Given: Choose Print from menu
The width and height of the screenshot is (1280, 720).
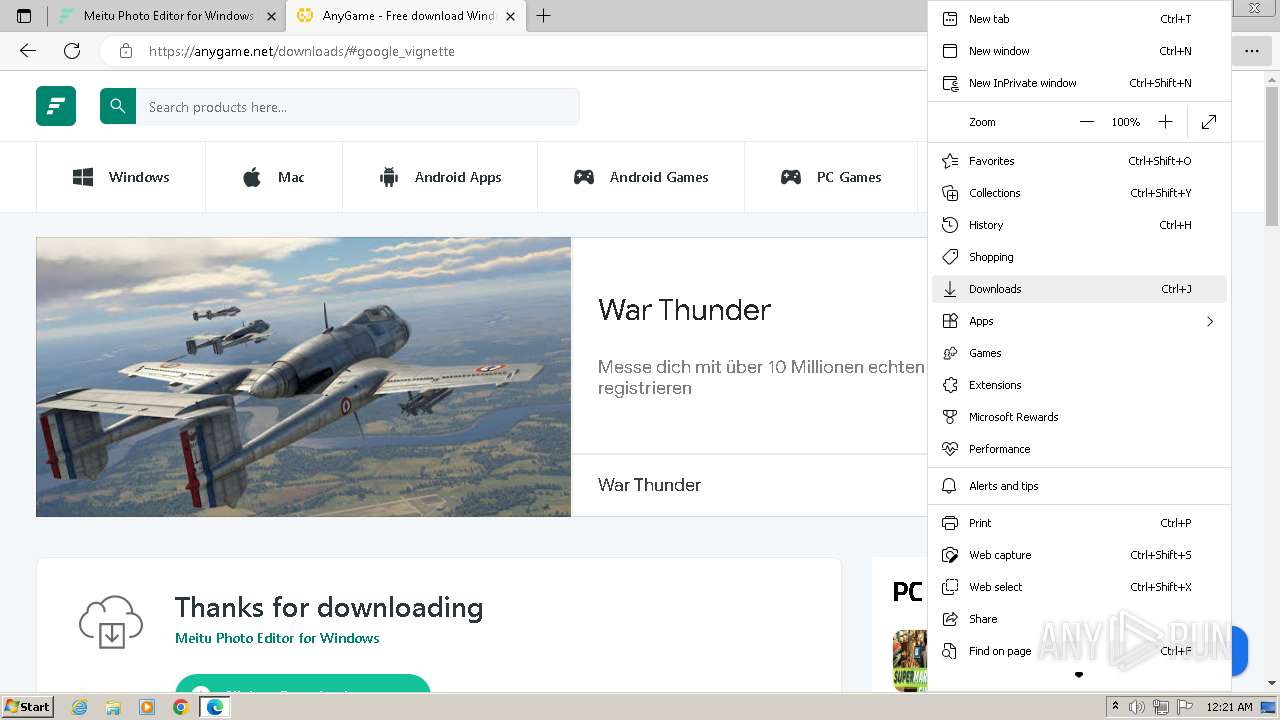Looking at the screenshot, I should pos(1079,523).
